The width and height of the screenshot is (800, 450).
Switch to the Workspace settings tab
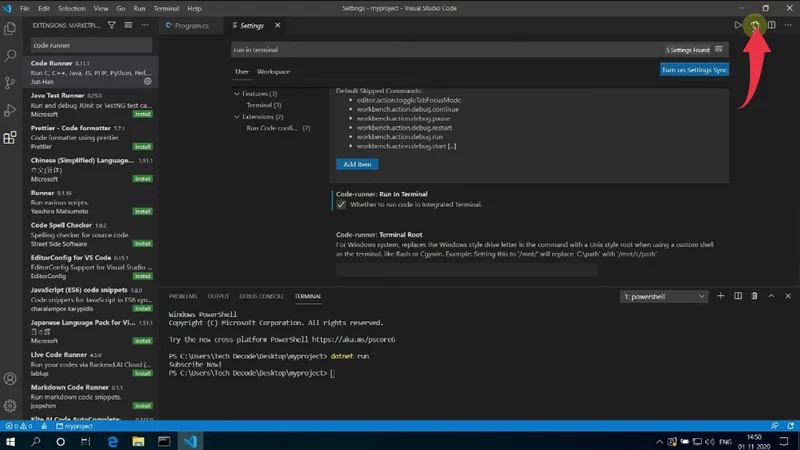point(273,72)
